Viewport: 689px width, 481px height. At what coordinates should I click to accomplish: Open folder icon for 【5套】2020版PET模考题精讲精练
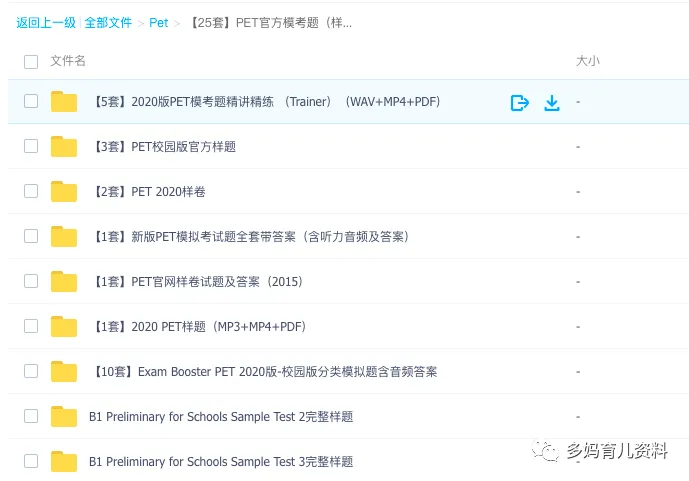[x=64, y=101]
